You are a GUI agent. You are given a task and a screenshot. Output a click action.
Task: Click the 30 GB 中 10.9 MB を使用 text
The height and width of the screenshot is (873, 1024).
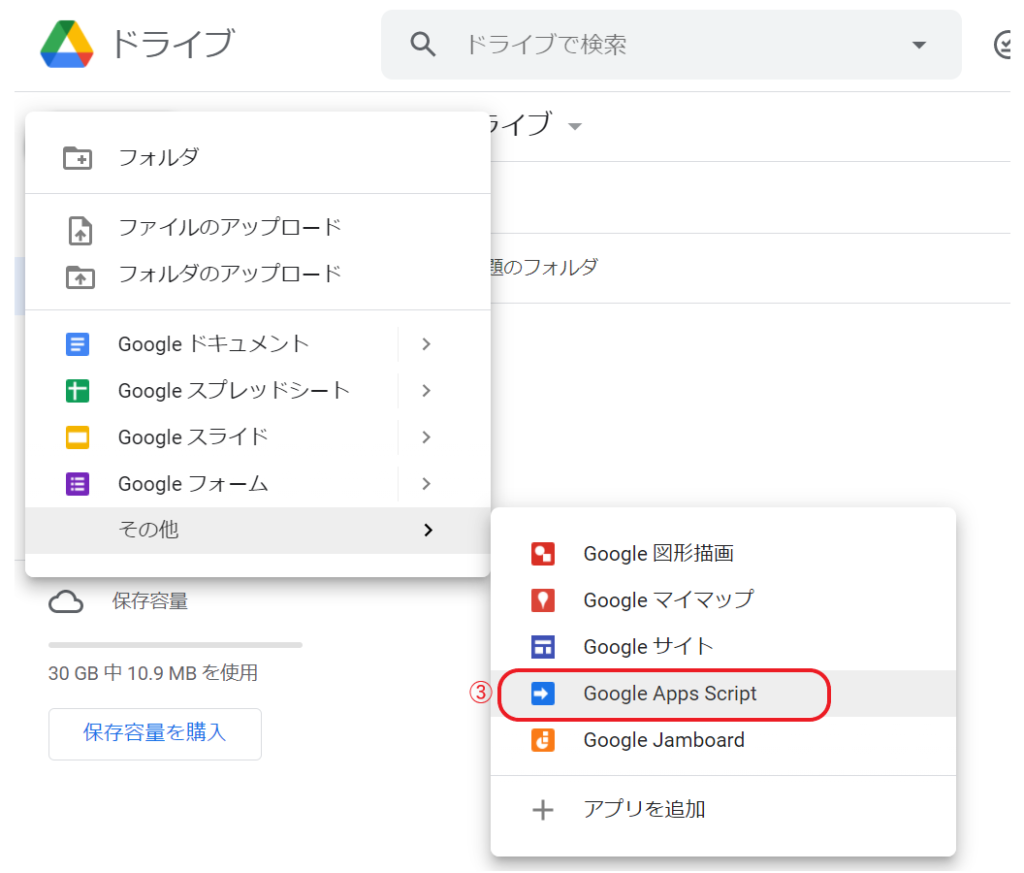click(x=153, y=673)
